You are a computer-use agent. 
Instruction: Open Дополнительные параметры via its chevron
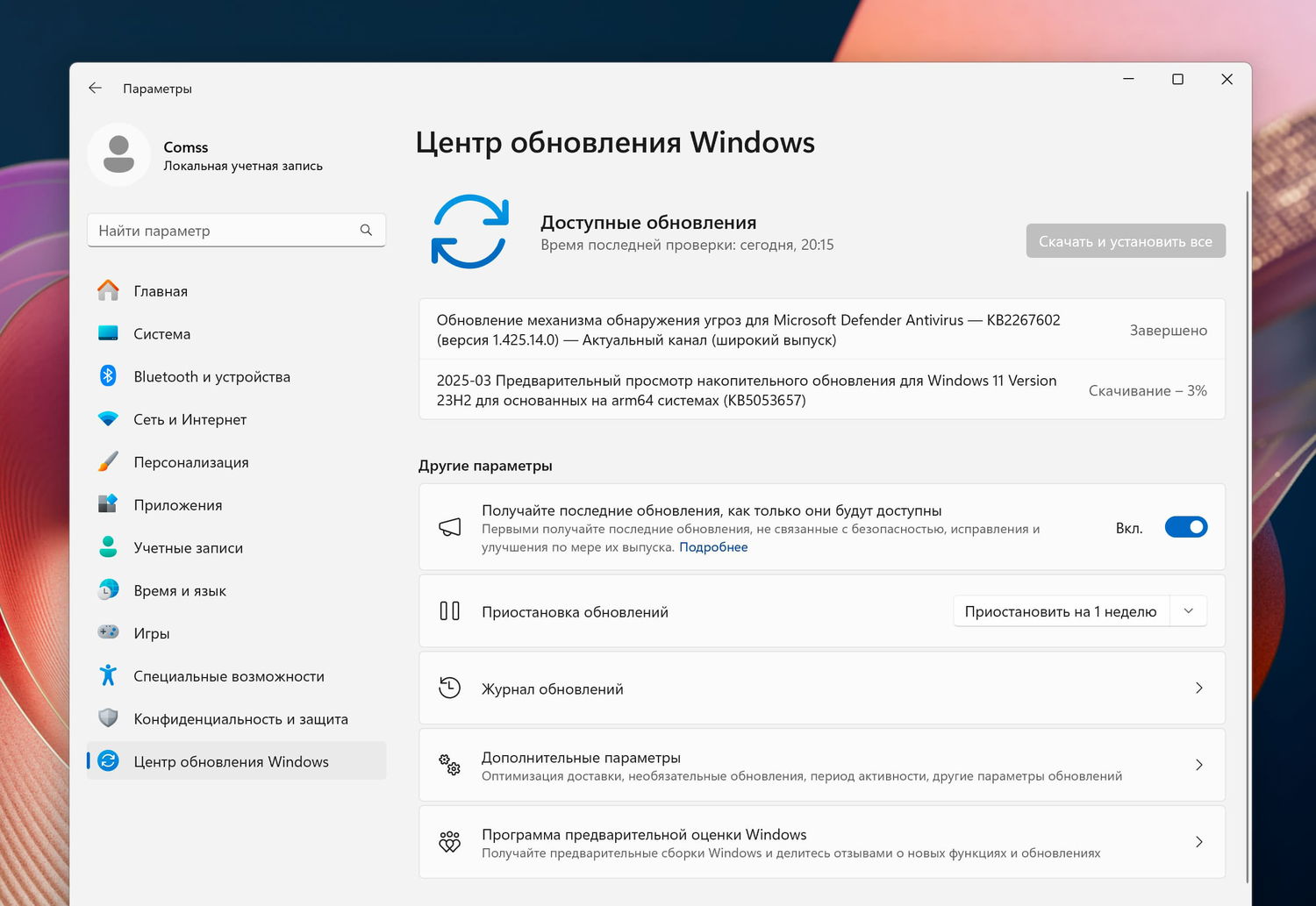click(1199, 765)
